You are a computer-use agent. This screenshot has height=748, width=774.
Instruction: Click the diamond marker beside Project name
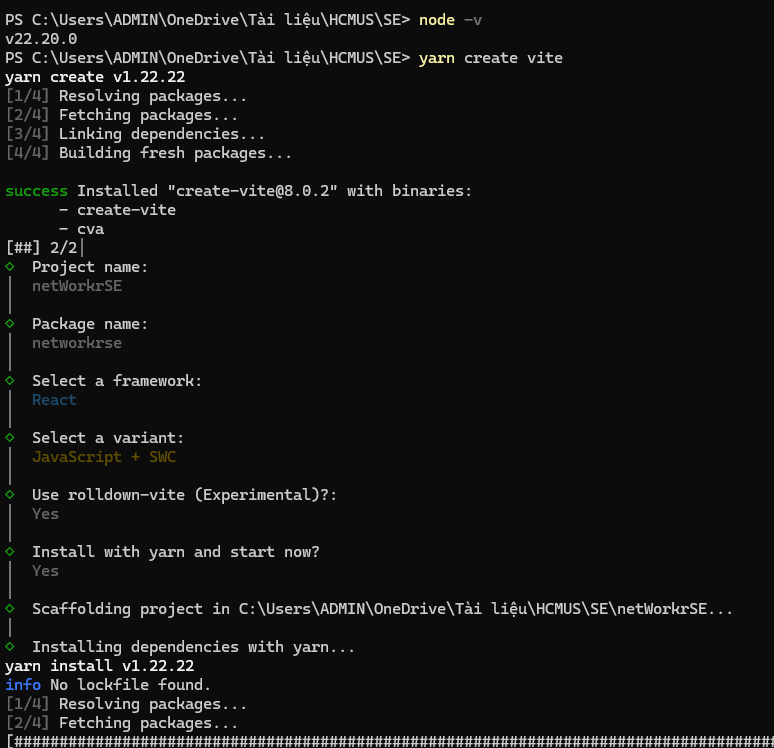coord(10,267)
